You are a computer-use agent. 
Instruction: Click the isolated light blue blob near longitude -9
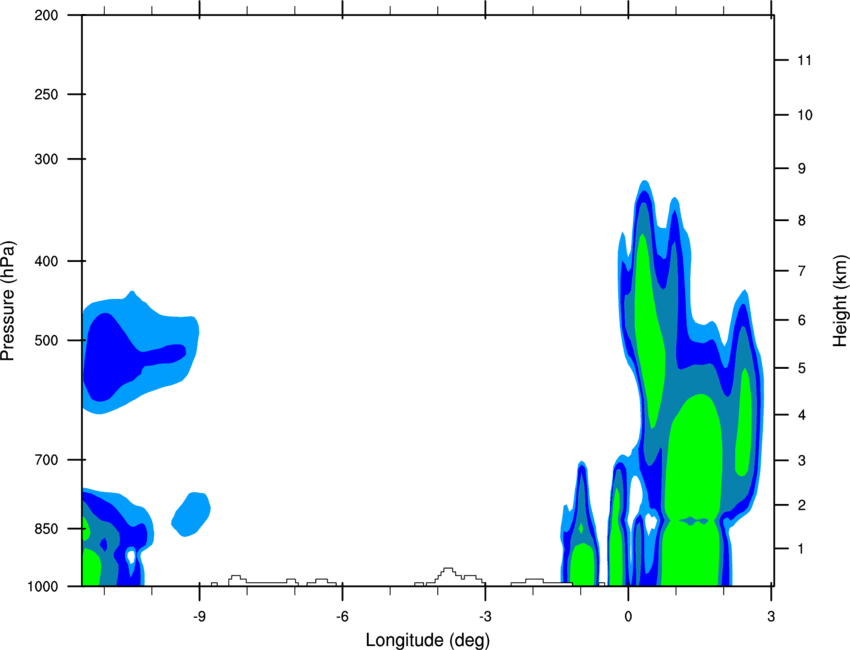pos(191,514)
